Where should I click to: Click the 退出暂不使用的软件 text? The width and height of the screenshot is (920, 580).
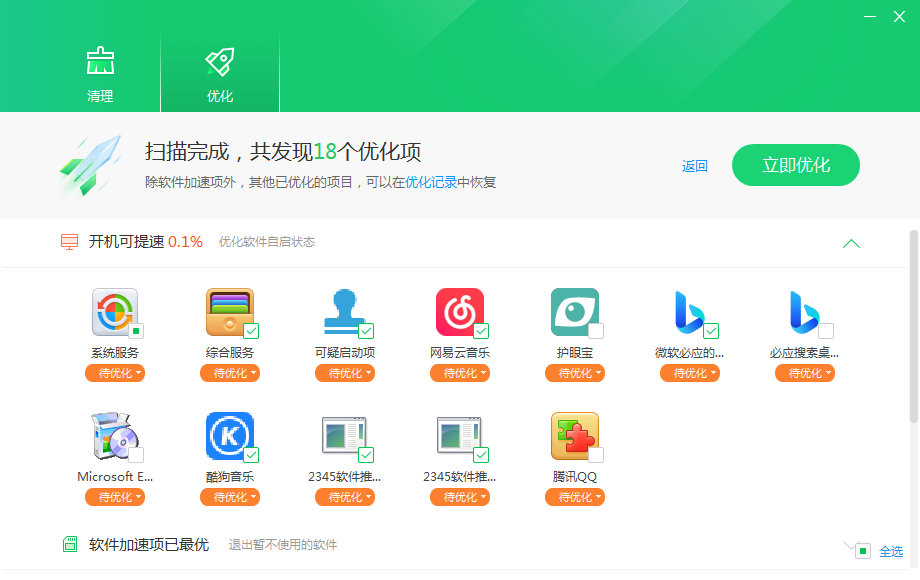point(283,545)
